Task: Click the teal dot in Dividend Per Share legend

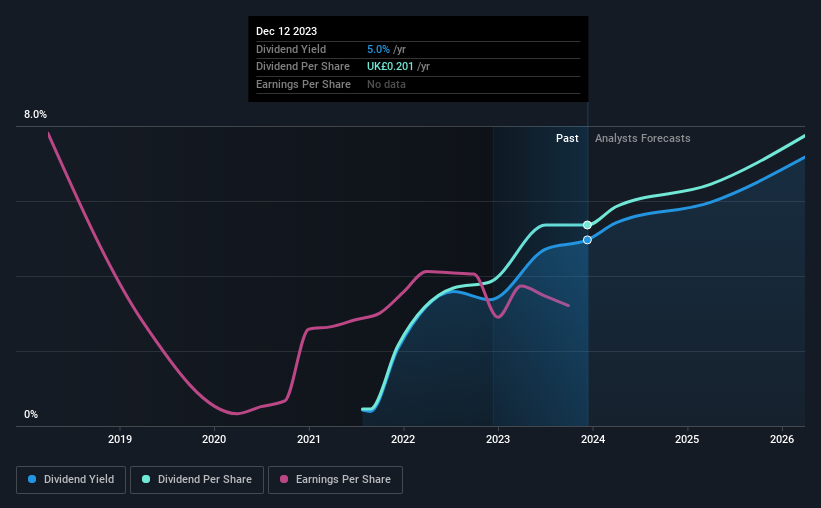Action: (x=146, y=479)
